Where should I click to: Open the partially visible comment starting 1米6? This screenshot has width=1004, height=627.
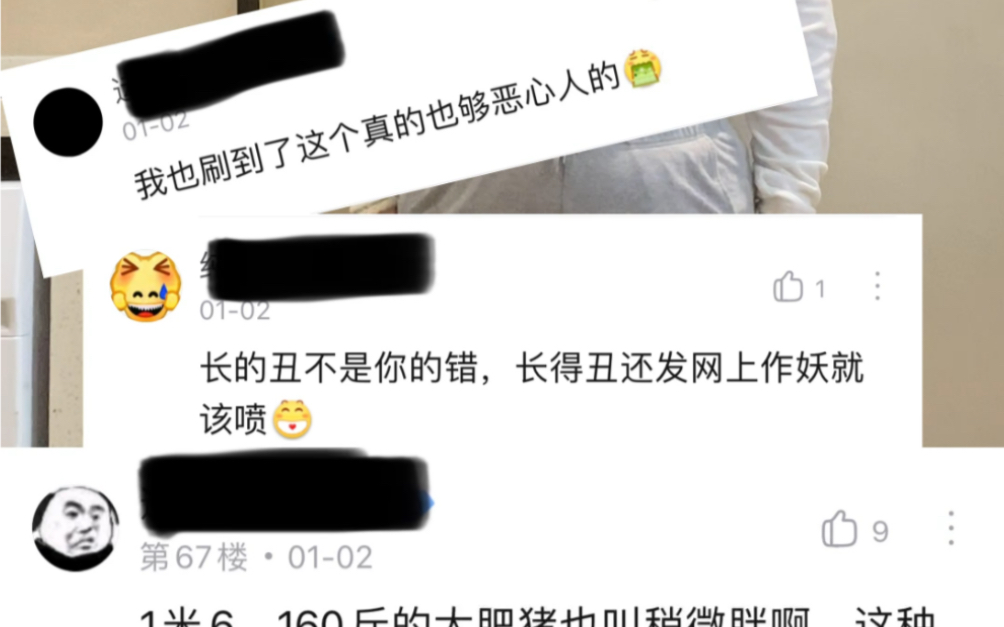[x=538, y=616]
